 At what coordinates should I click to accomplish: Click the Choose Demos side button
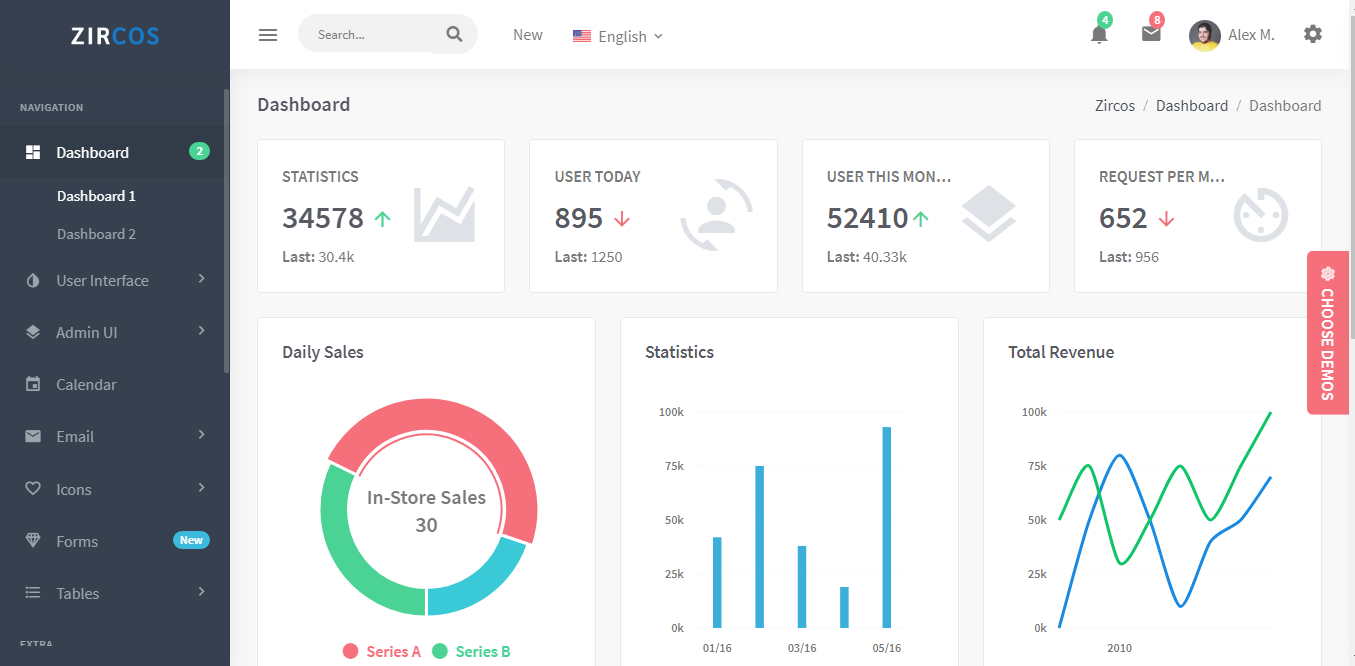(x=1326, y=332)
